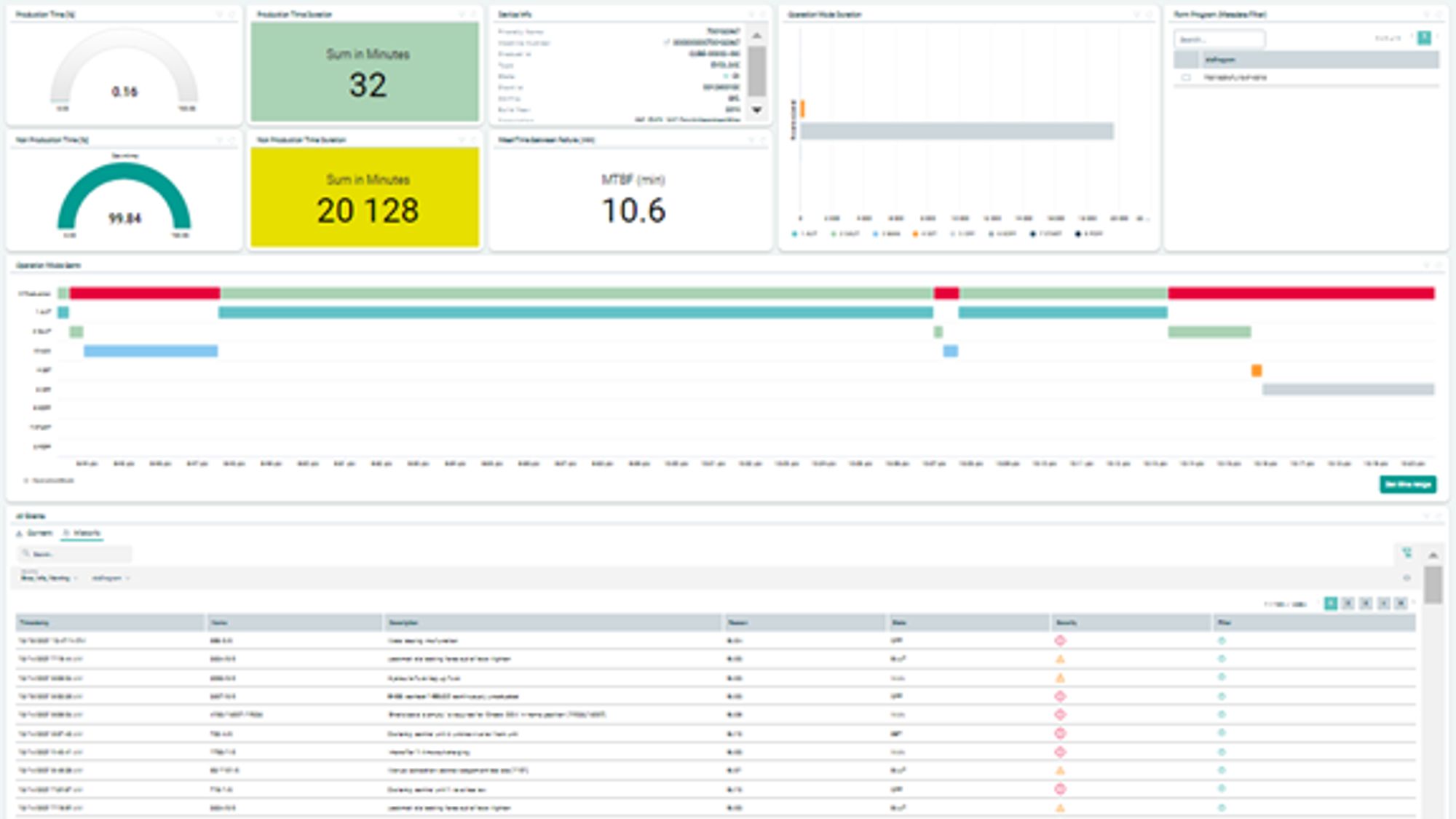Open the Current tab in alarms panel

coord(35,533)
